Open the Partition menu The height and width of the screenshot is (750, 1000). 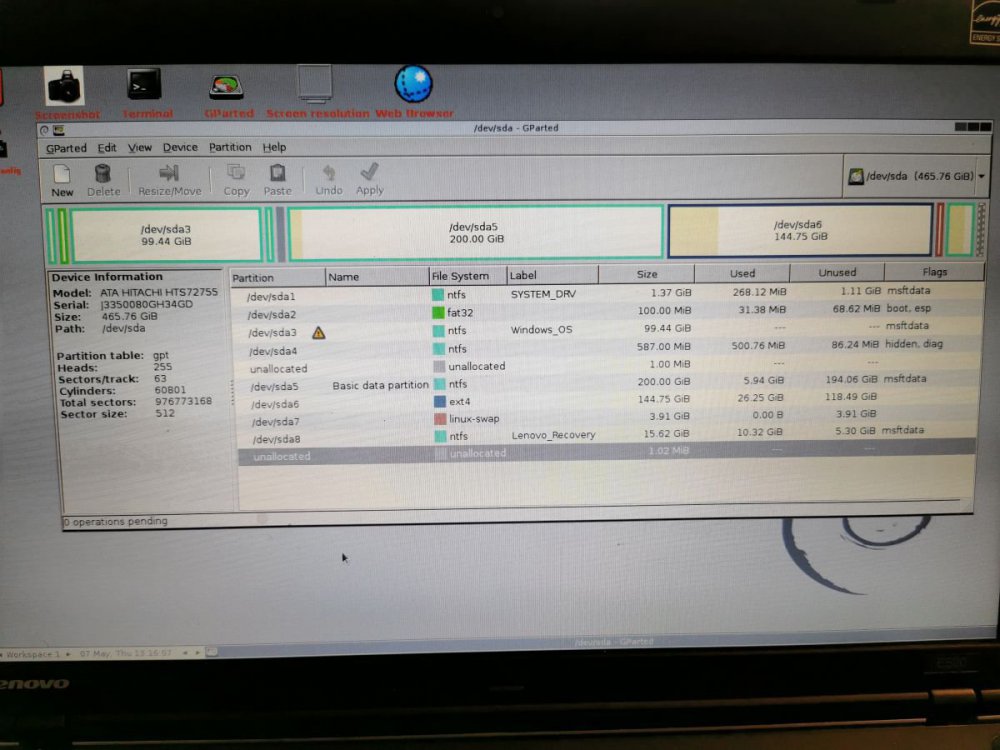(x=230, y=147)
